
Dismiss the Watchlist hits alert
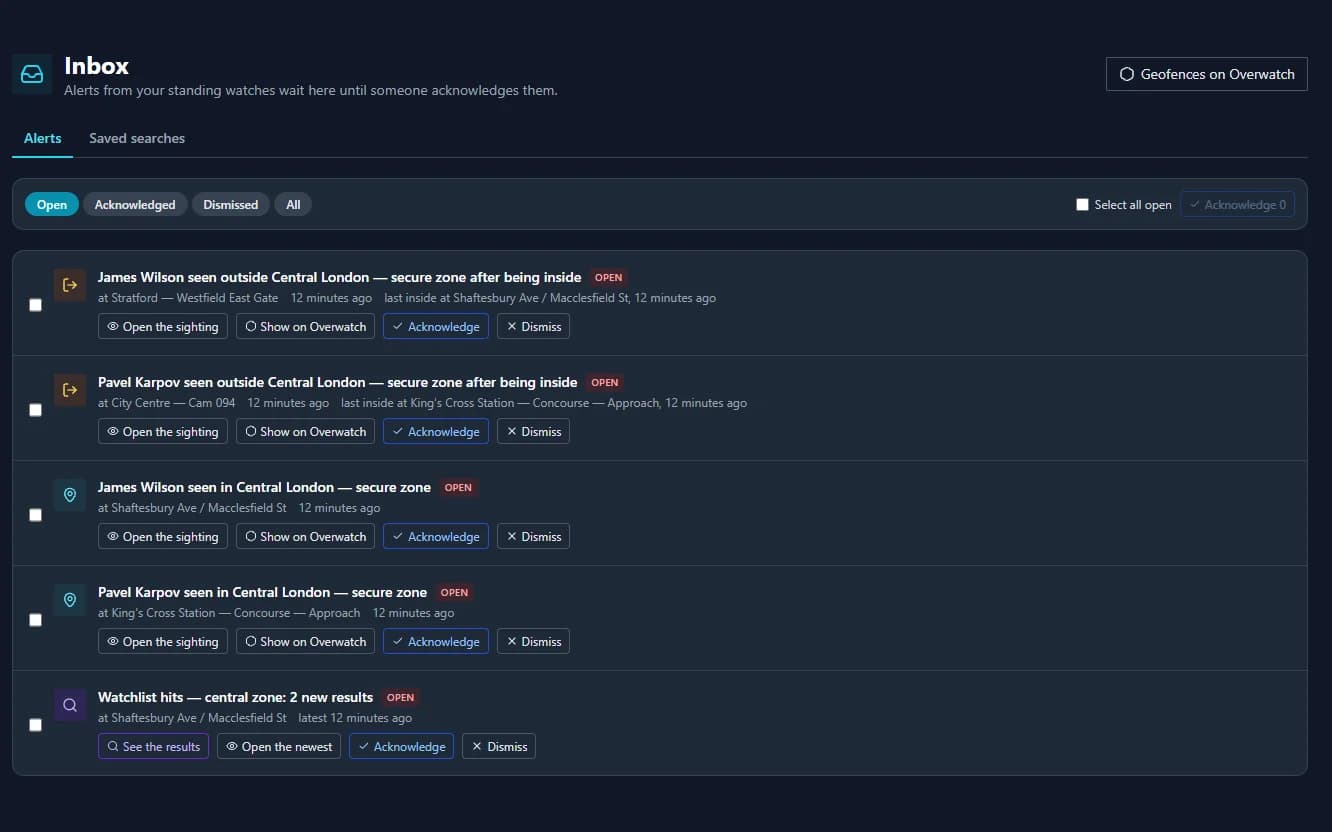(499, 746)
